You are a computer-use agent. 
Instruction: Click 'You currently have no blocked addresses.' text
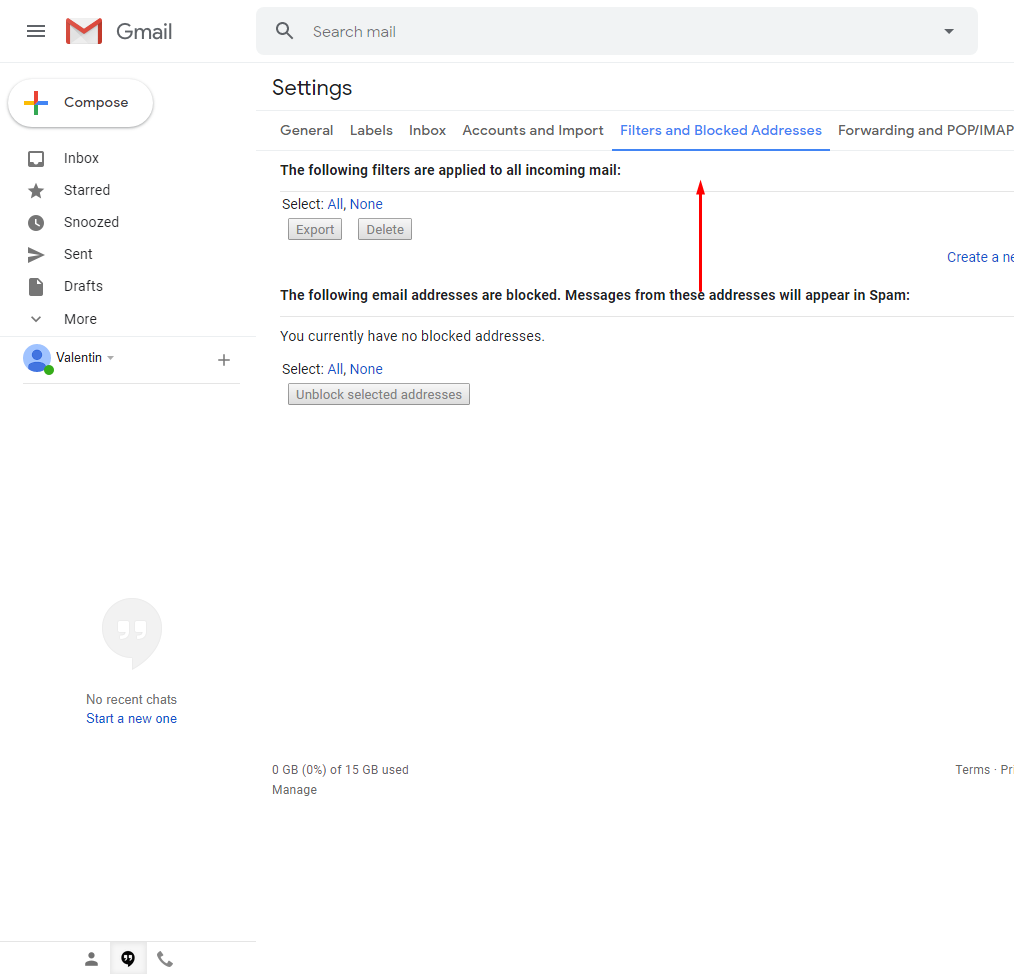tap(413, 336)
